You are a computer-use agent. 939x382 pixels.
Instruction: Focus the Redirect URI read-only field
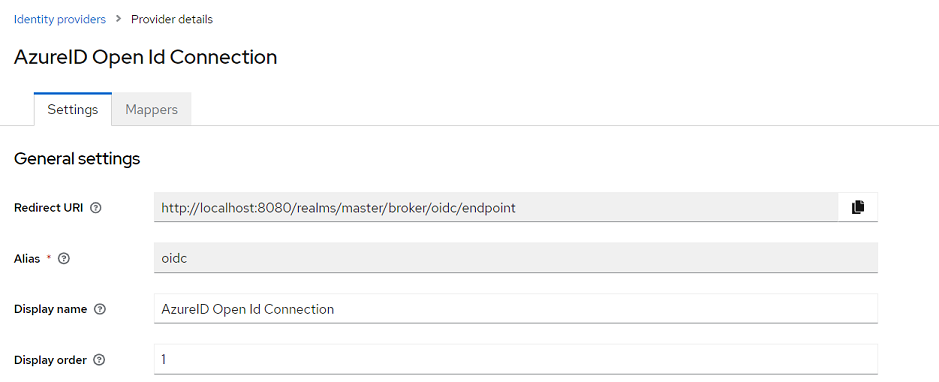click(x=496, y=208)
